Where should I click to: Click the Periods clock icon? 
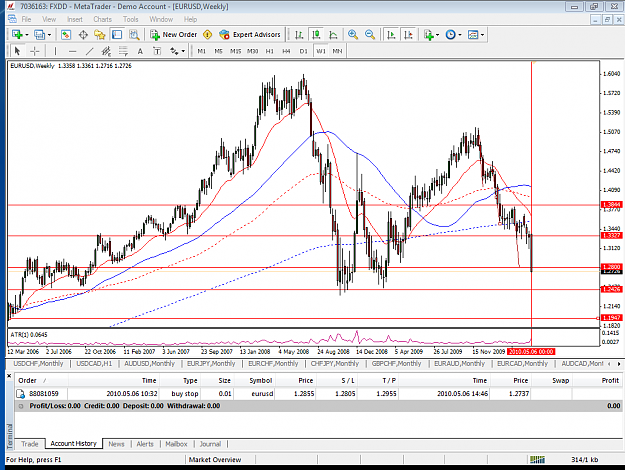450,35
